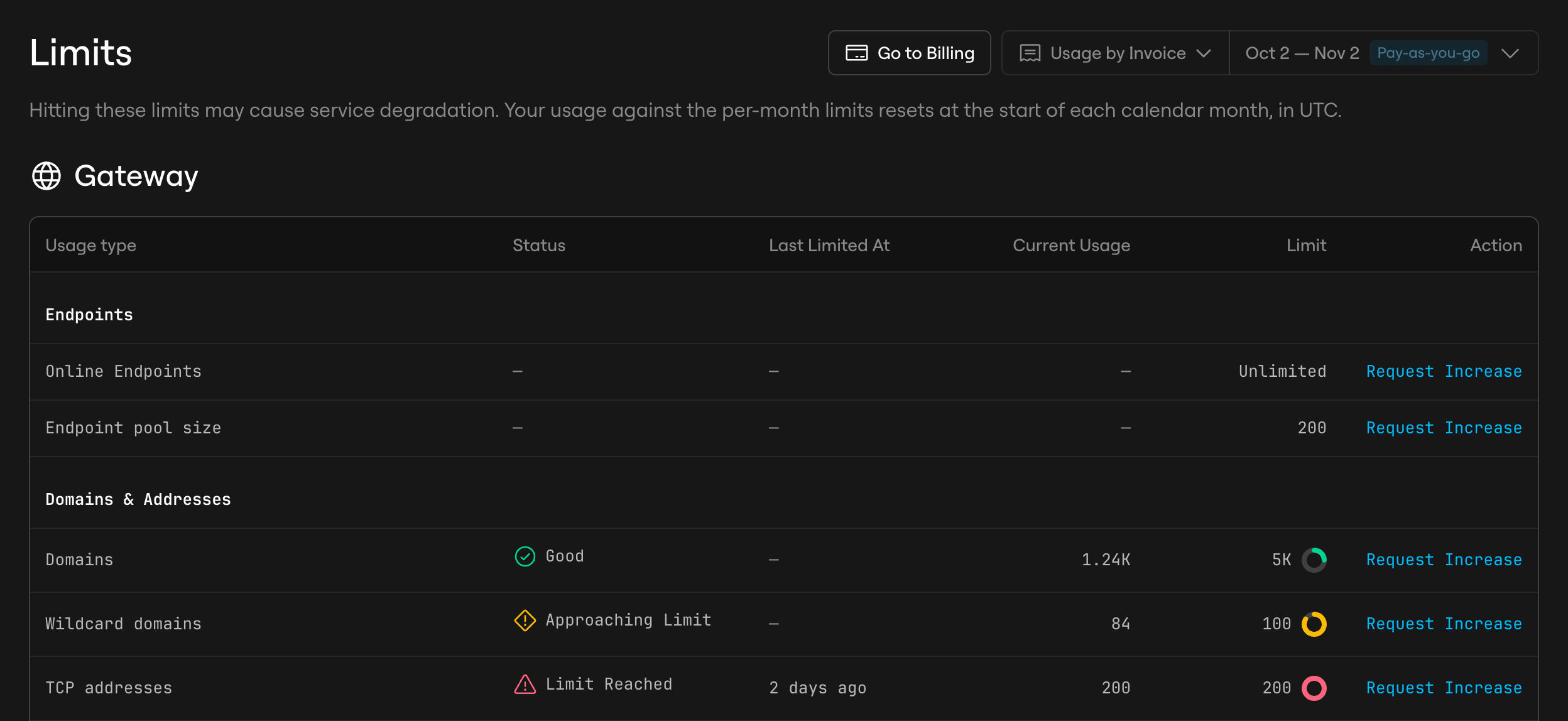
Task: Click the Usage type column header
Action: tap(91, 246)
